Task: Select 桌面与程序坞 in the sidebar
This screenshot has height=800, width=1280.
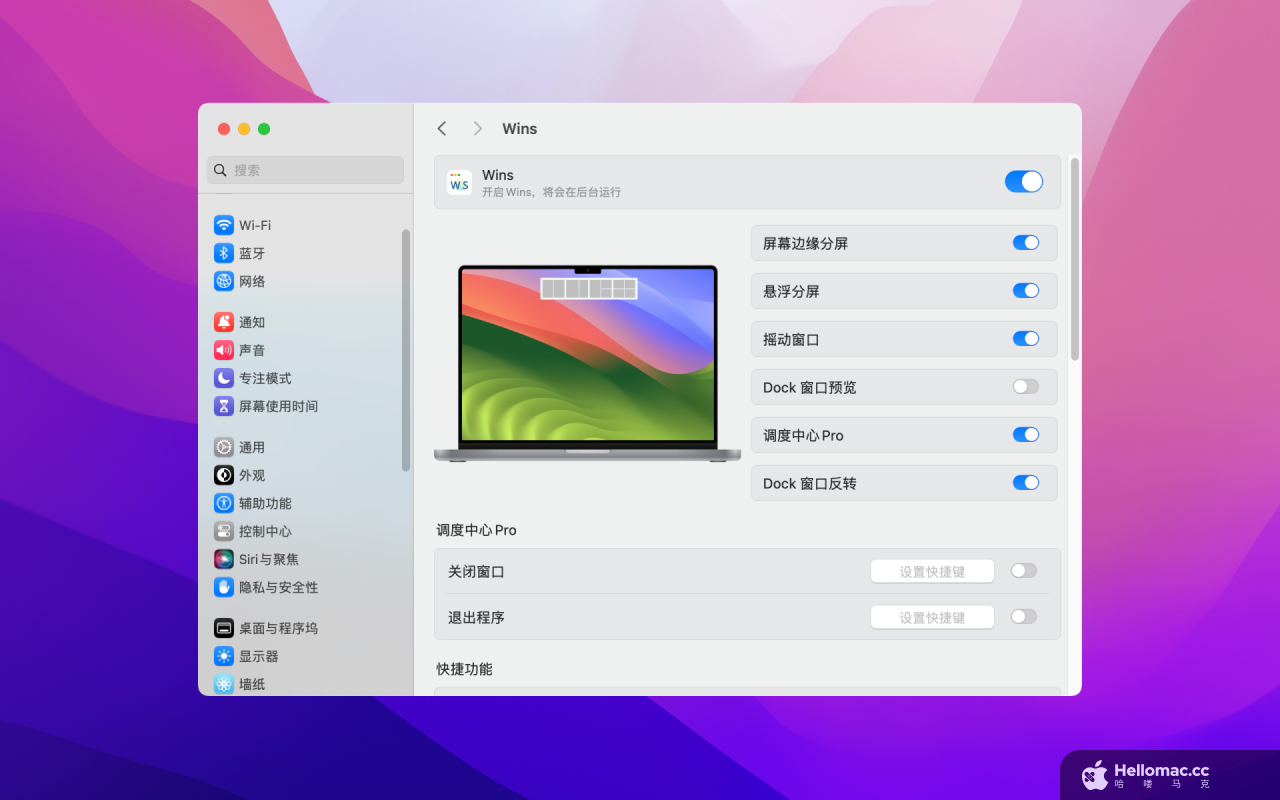Action: 305,628
